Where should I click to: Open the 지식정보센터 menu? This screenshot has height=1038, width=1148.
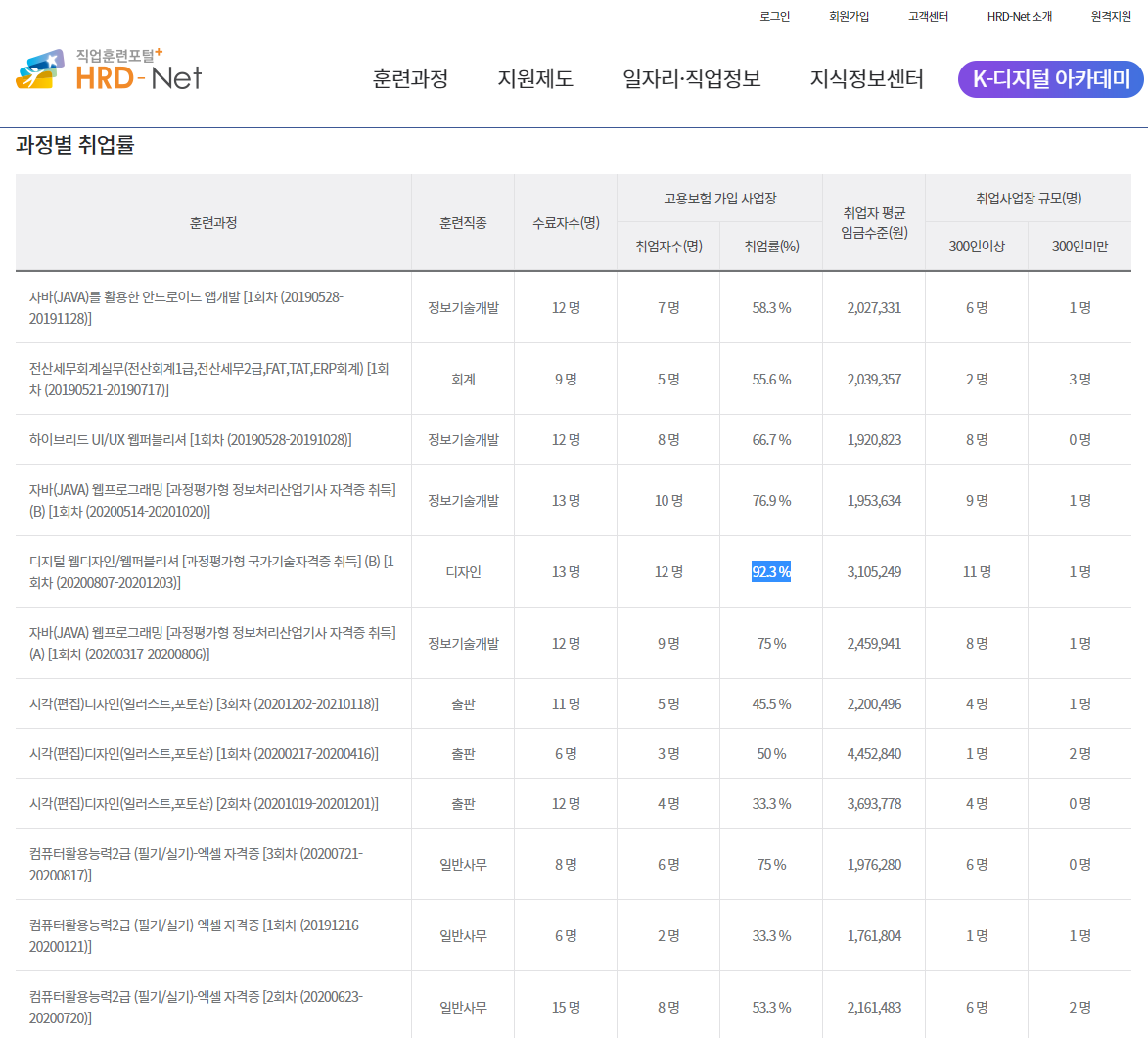click(866, 79)
